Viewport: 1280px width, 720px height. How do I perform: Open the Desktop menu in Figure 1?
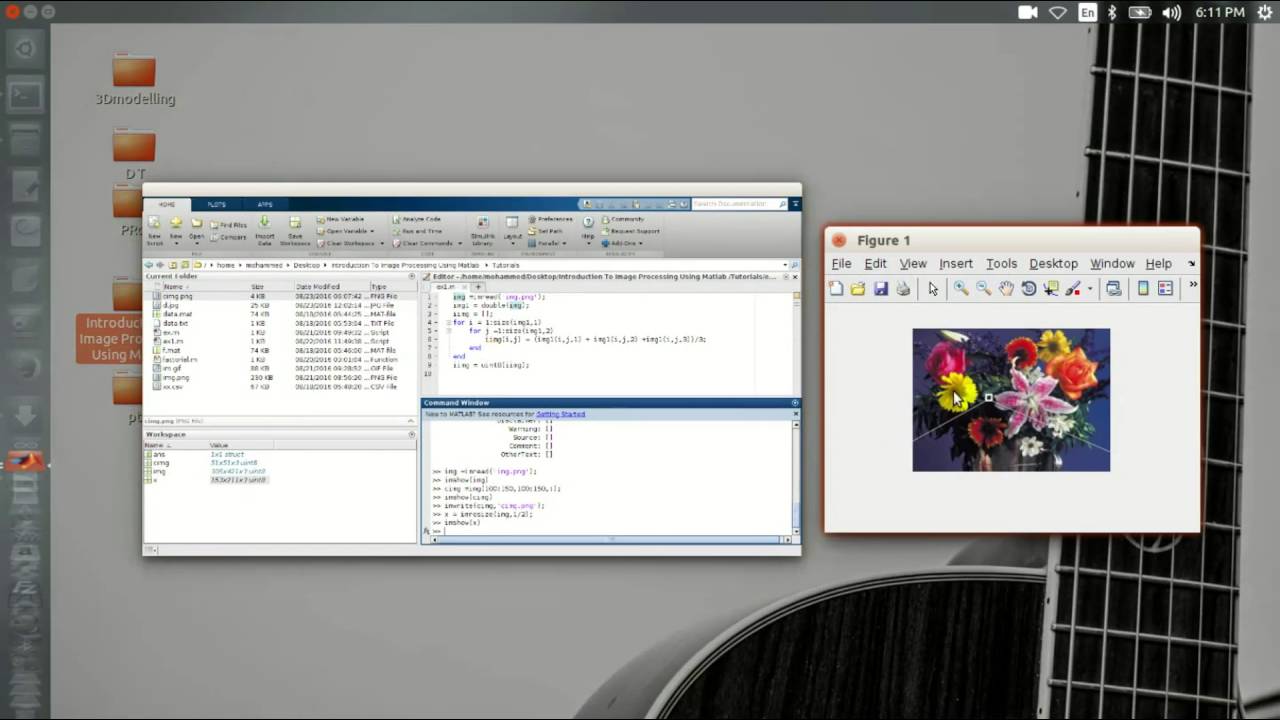pos(1054,264)
